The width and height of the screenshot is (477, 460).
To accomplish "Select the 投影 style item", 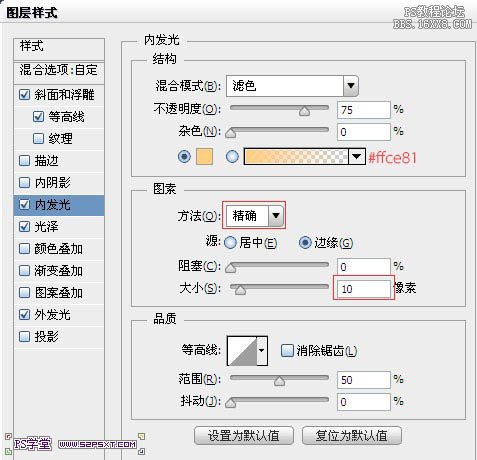I will pos(59,337).
